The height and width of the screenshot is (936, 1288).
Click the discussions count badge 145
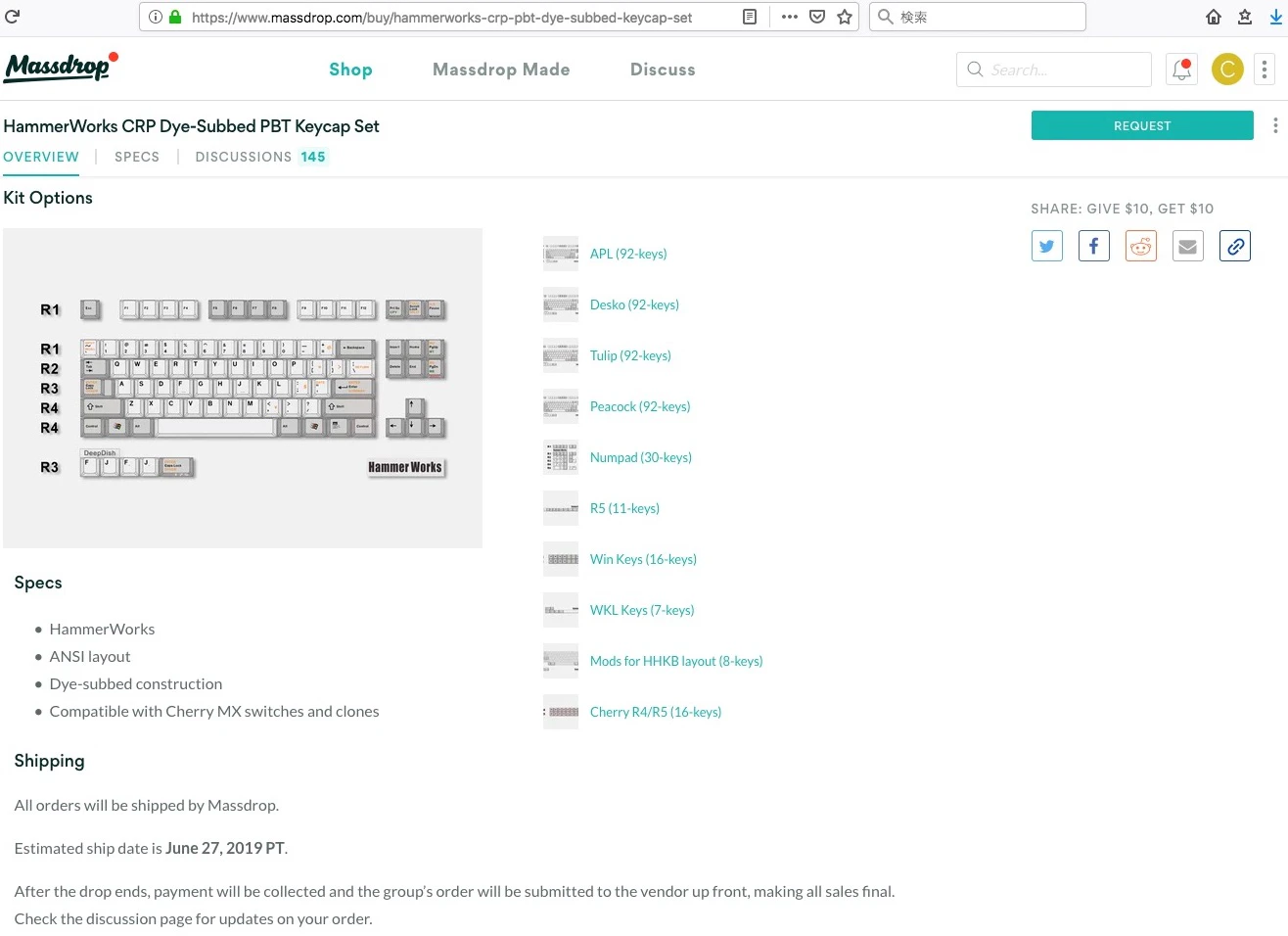click(x=313, y=157)
